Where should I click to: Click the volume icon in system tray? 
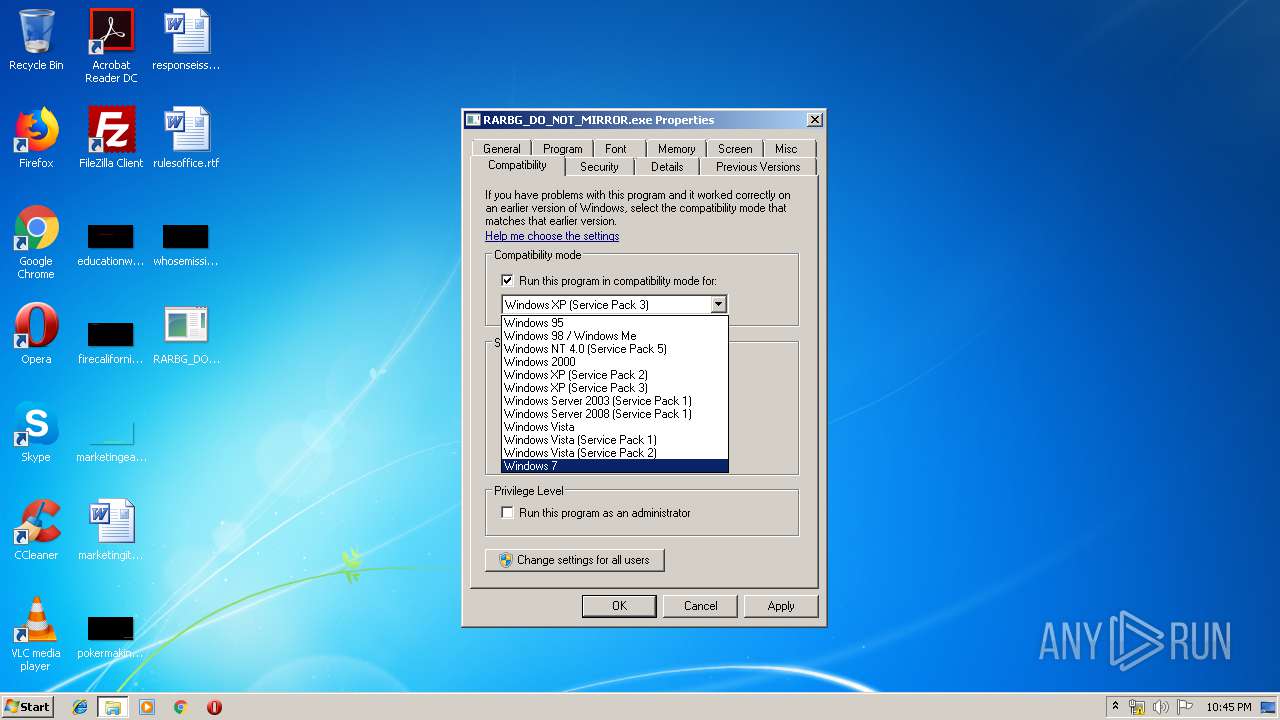pos(1161,707)
